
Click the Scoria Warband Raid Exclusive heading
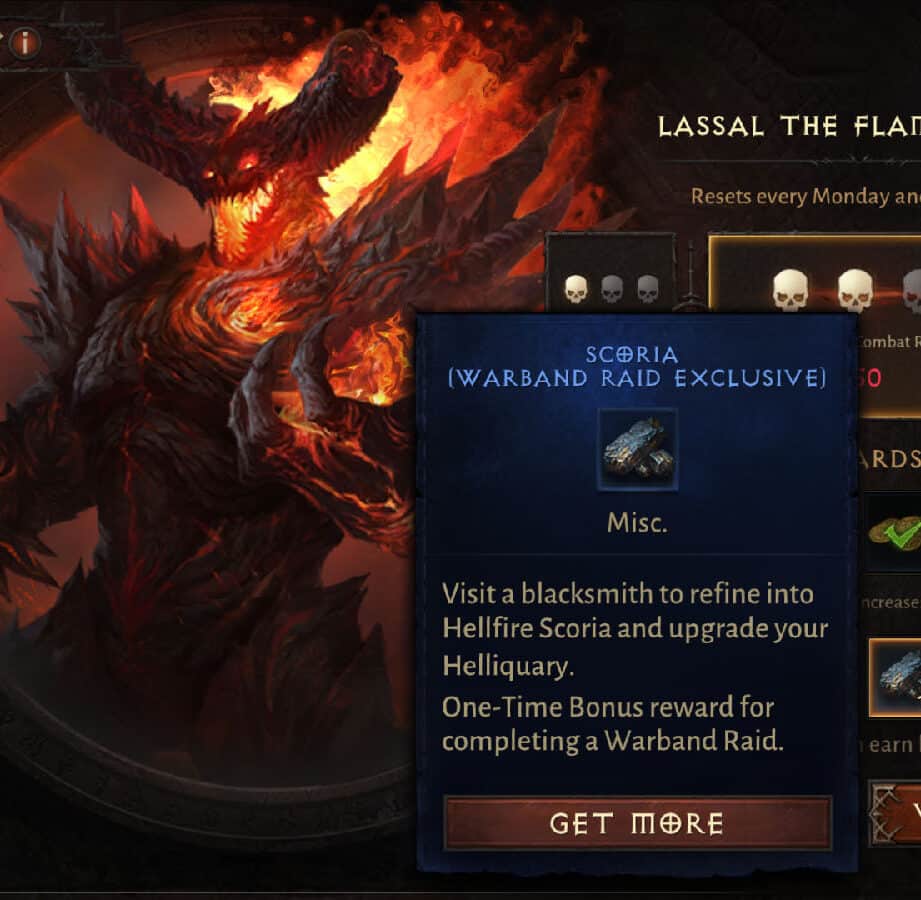(637, 367)
